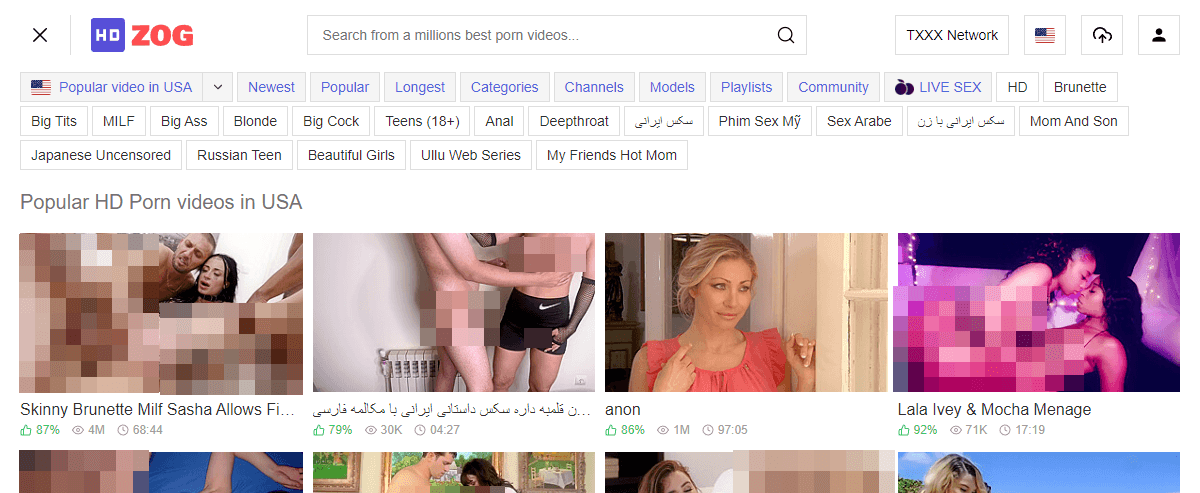1200x493 pixels.
Task: Open the thumbnail of the anon video
Action: (746, 312)
